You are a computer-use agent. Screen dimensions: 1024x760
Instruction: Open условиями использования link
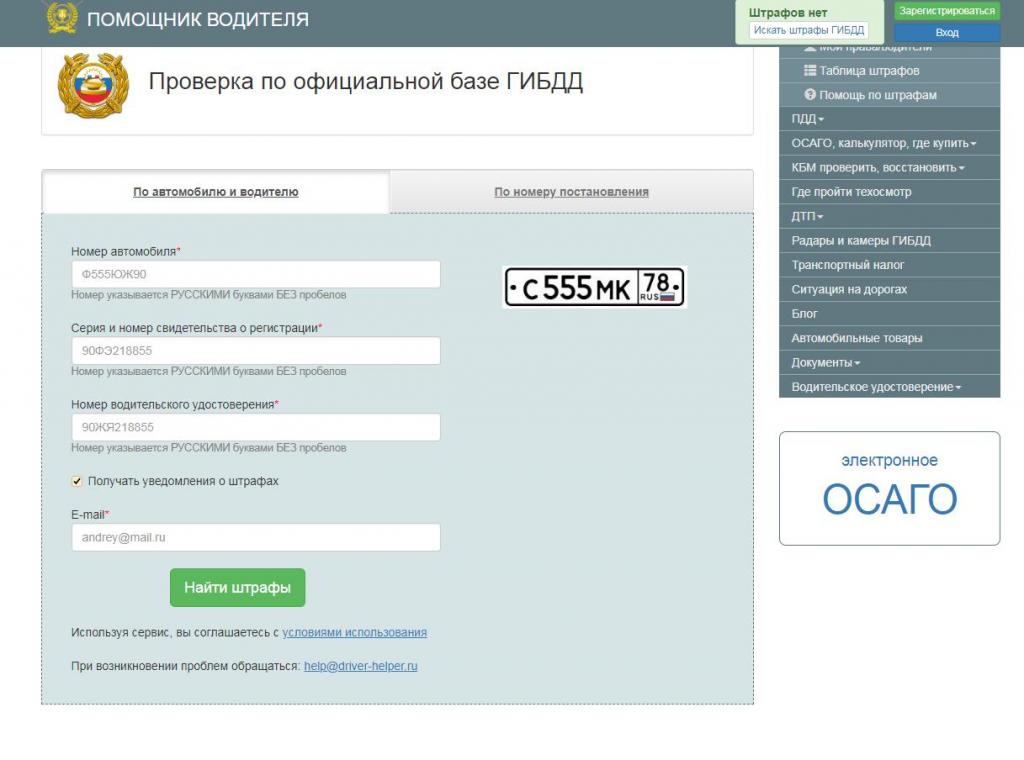[x=355, y=633]
